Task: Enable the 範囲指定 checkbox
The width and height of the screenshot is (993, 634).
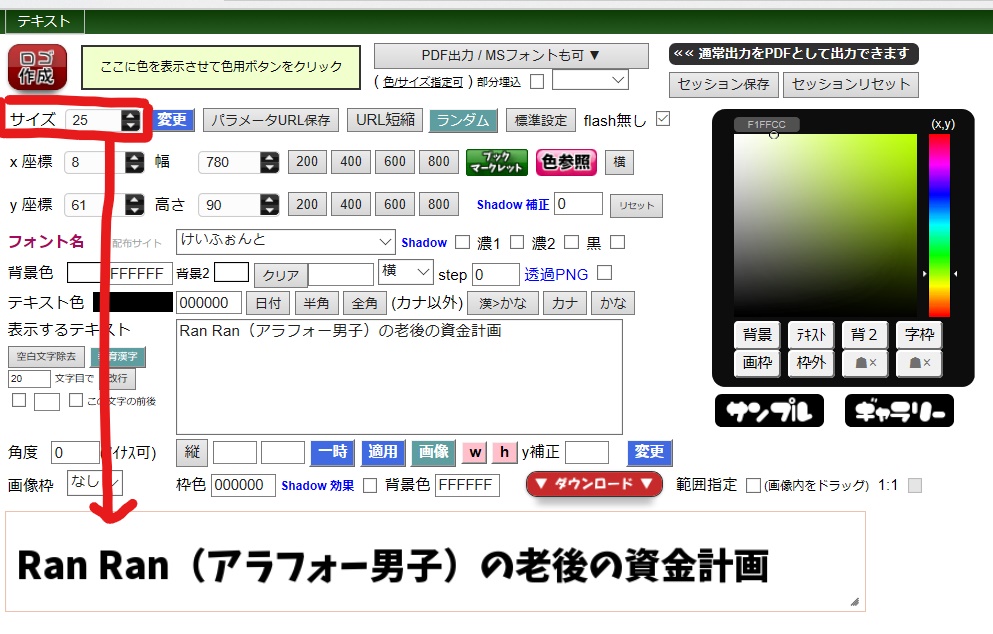Action: pyautogui.click(x=753, y=485)
